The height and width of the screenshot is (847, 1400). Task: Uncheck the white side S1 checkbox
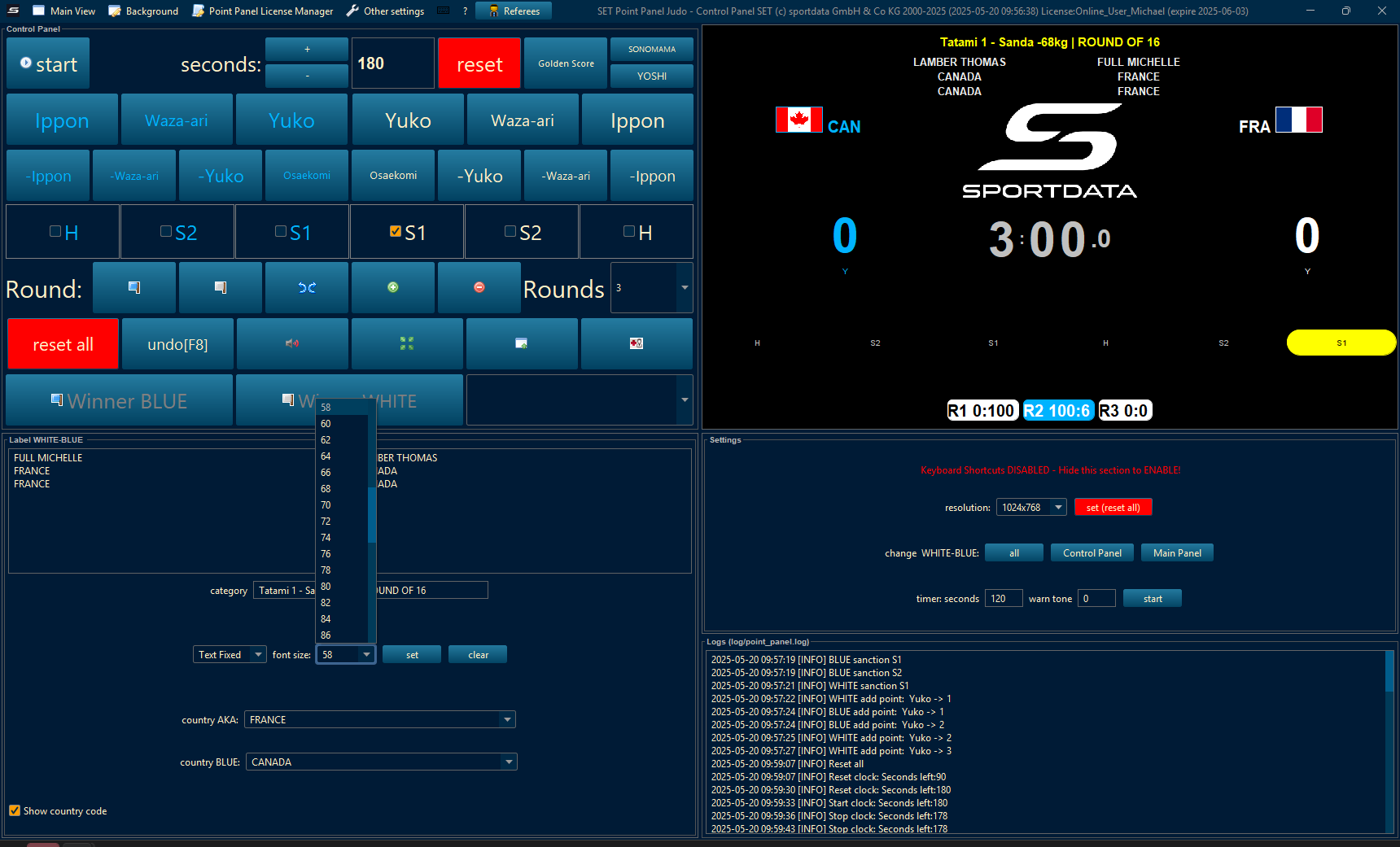tap(396, 232)
